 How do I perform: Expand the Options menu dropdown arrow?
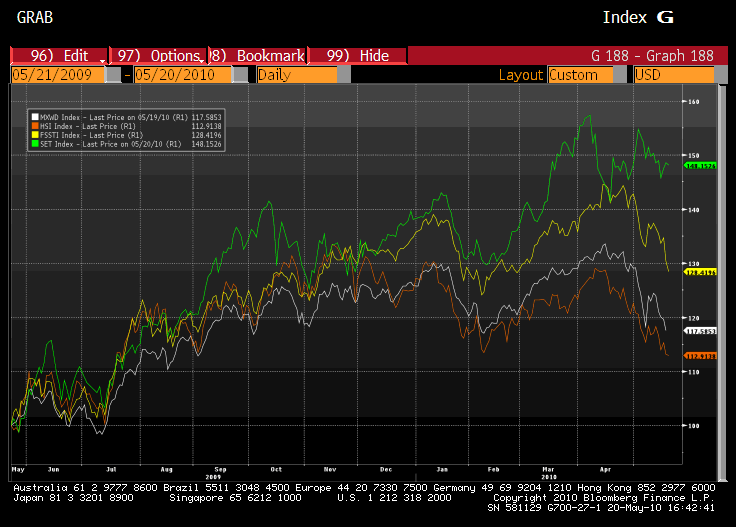point(202,61)
